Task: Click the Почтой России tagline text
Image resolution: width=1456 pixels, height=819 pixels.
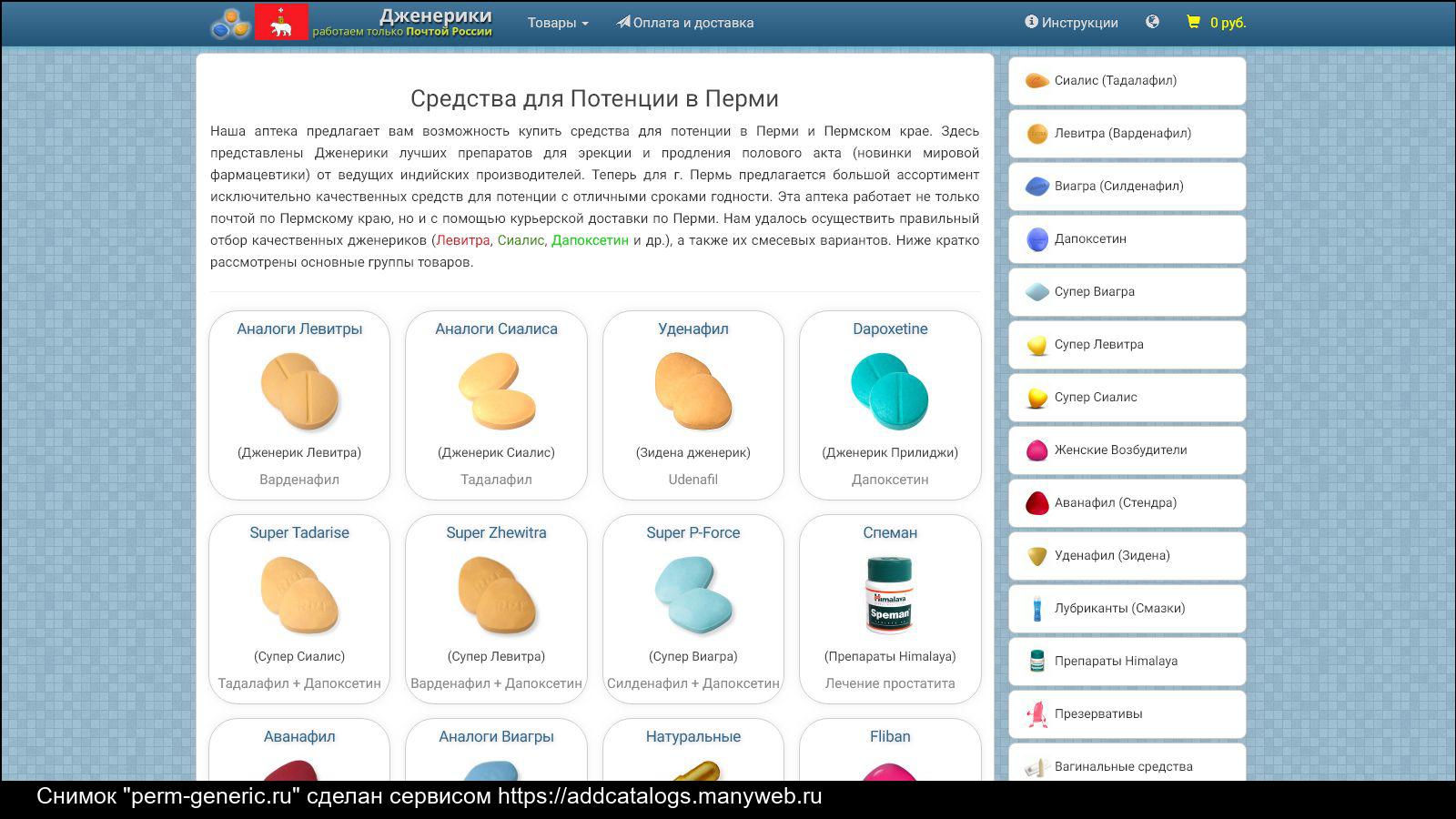Action: [x=449, y=32]
